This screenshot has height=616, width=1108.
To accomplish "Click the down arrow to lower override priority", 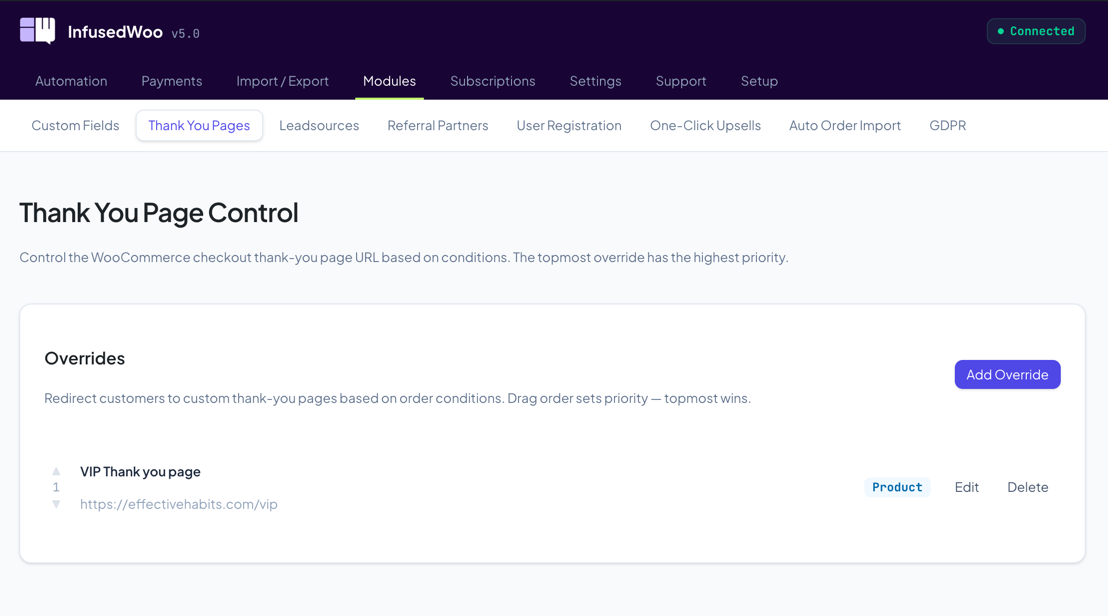I will [x=56, y=504].
